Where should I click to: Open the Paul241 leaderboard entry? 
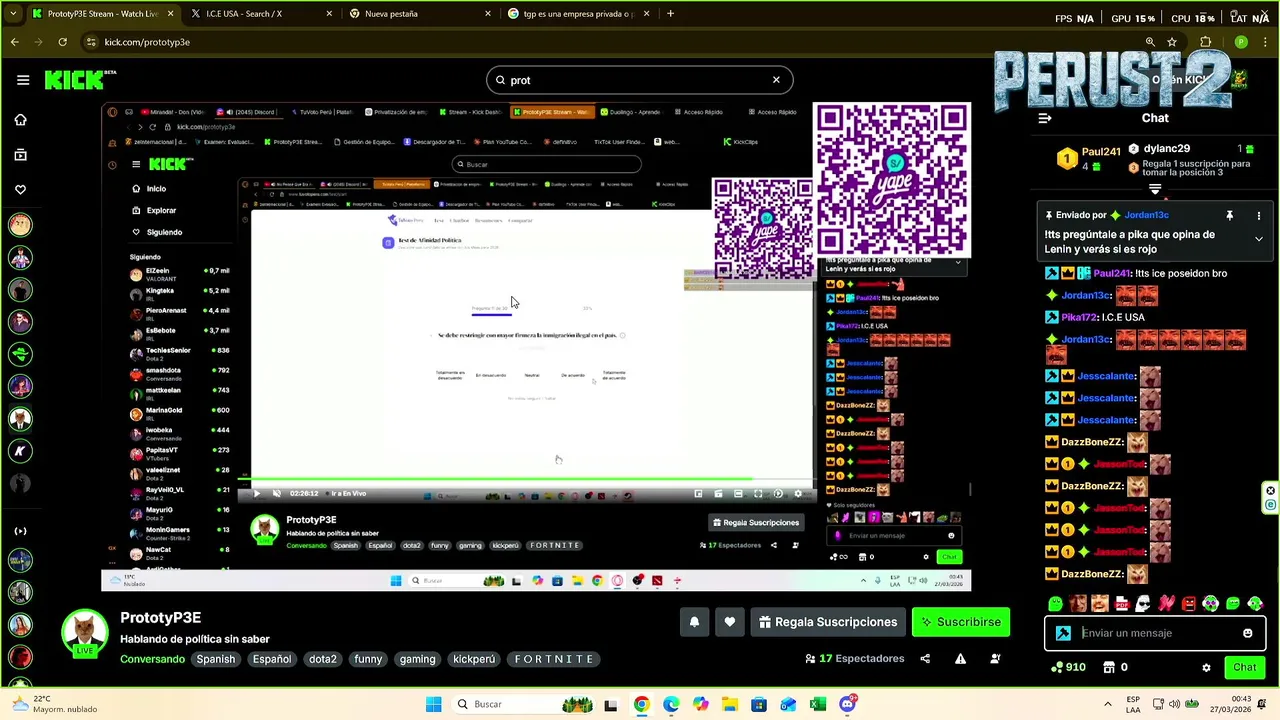(x=1091, y=158)
